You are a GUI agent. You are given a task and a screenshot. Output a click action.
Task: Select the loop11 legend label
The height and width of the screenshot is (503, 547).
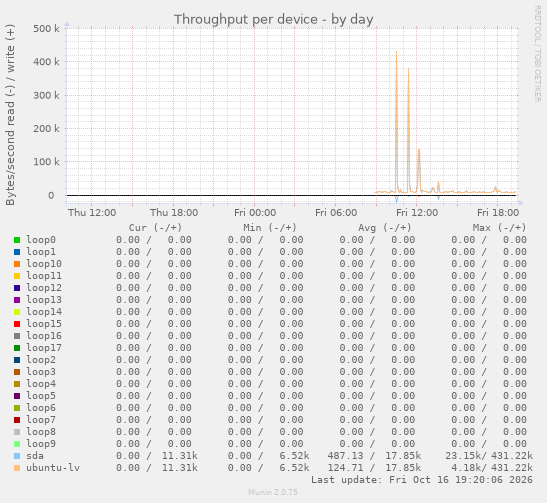tap(44, 276)
